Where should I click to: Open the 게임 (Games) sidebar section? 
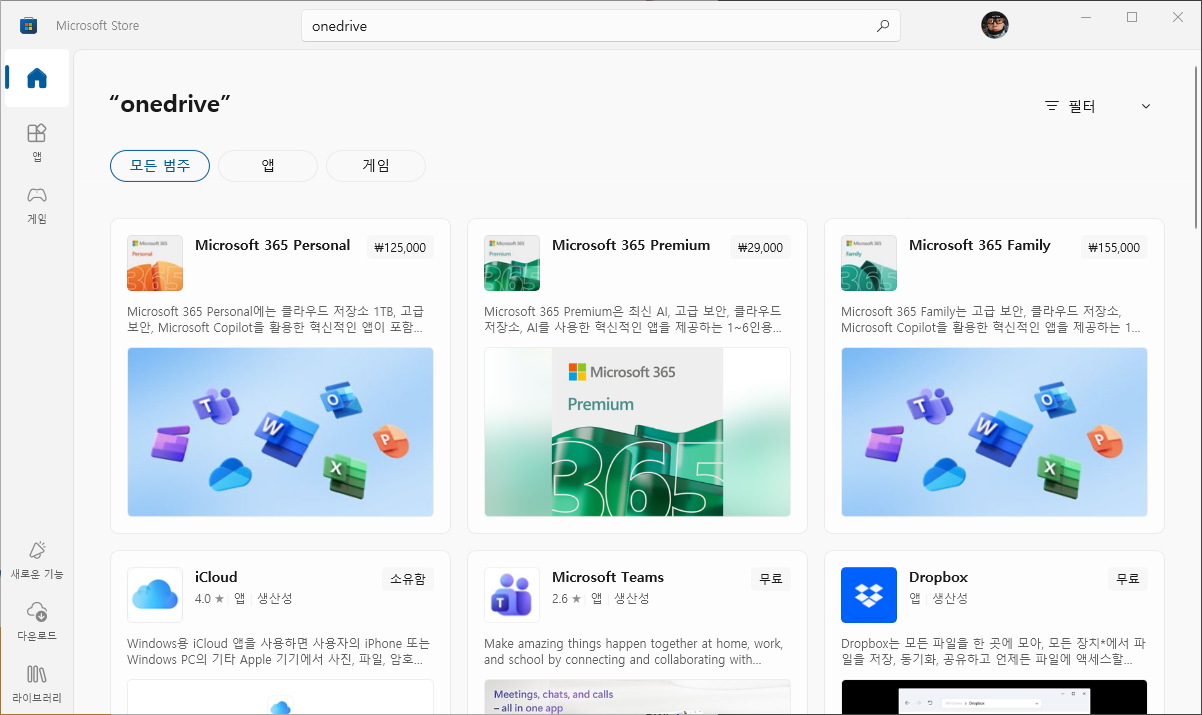point(36,203)
